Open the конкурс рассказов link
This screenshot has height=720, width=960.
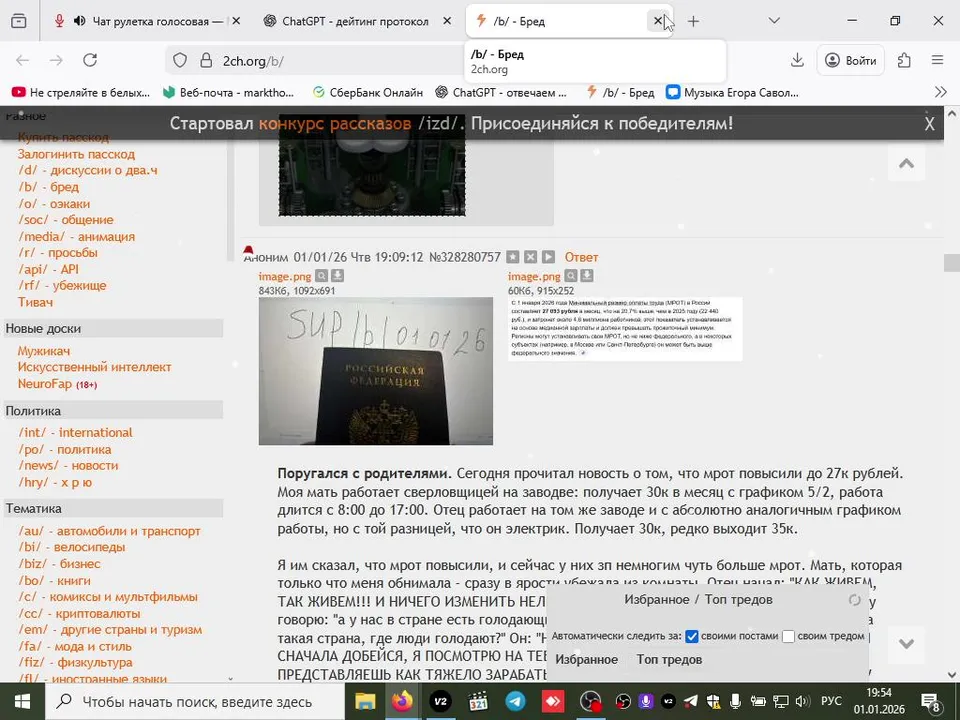[334, 124]
